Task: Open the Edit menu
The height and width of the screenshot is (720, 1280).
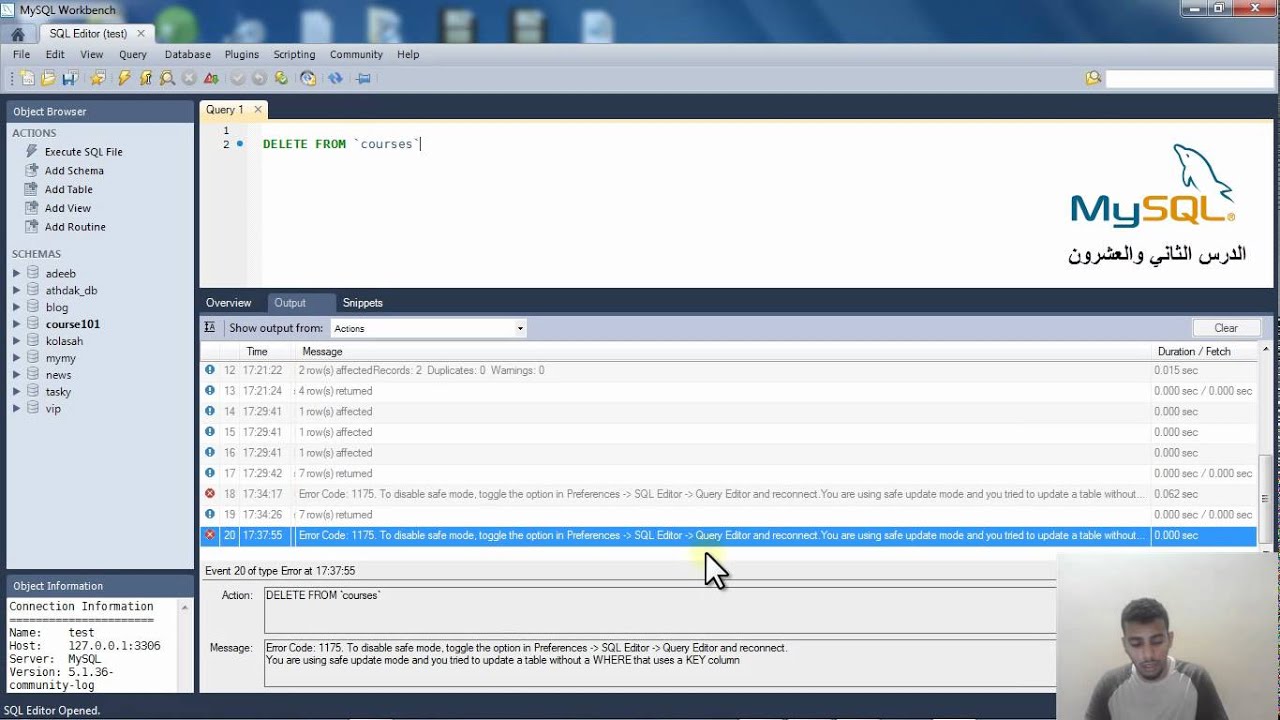Action: pos(55,54)
